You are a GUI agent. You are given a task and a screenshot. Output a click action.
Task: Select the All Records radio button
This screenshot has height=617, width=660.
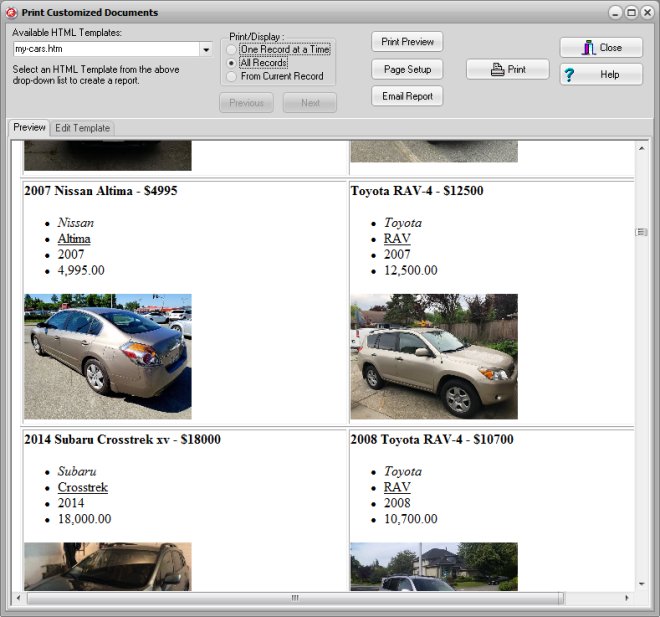(231, 63)
